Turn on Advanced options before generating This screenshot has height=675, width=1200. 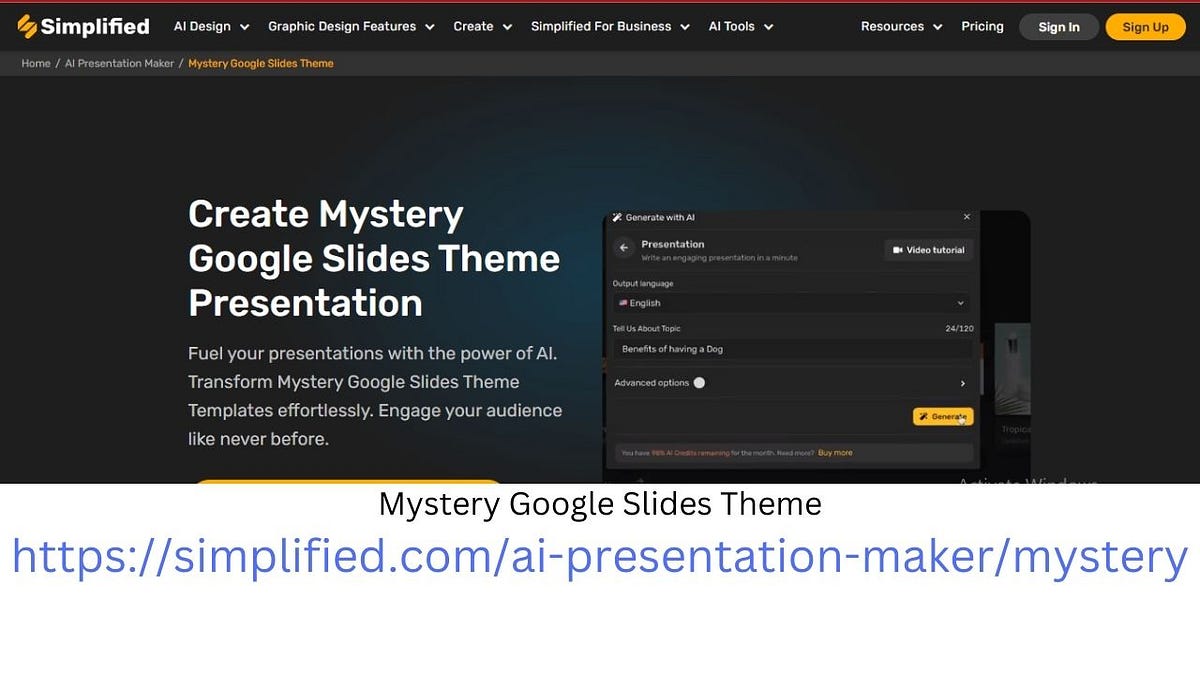pos(700,382)
